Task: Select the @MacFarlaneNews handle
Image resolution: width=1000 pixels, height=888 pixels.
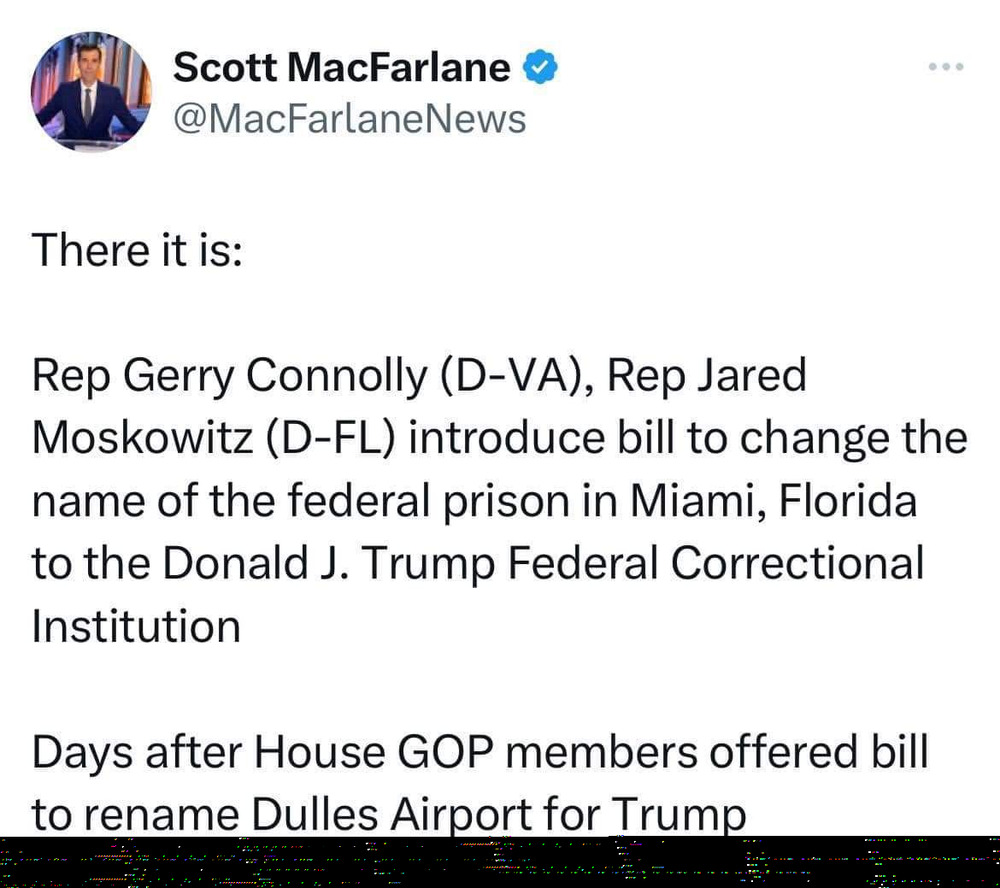Action: 349,119
